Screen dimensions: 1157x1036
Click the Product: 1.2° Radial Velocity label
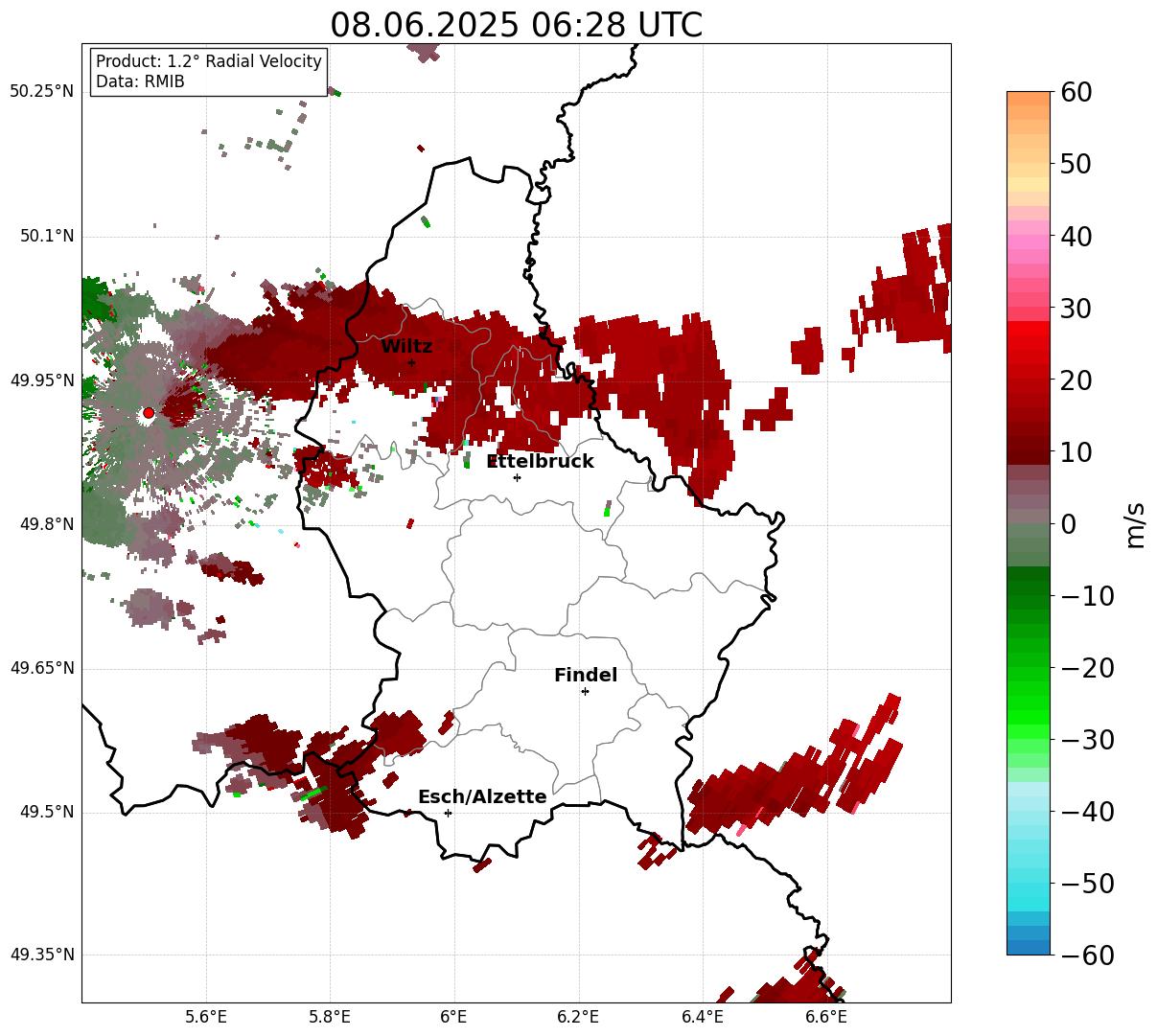click(x=209, y=61)
